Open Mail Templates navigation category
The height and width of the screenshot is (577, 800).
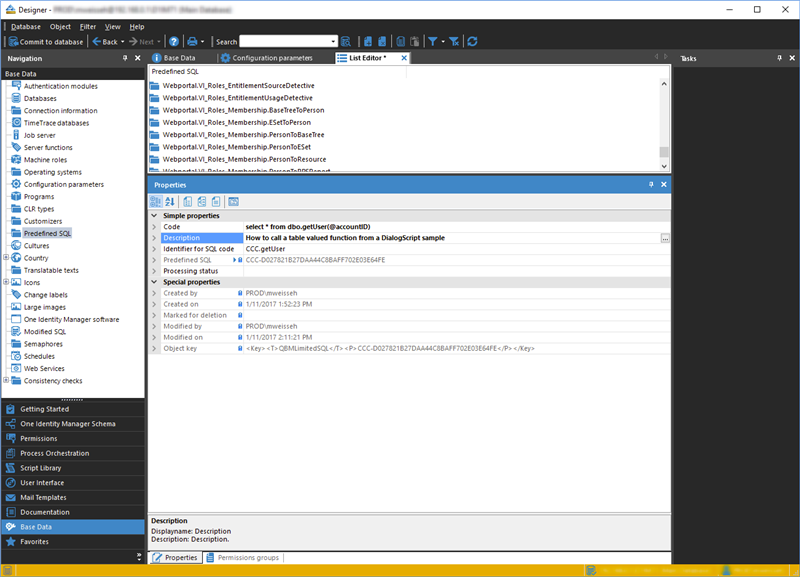pyautogui.click(x=43, y=497)
